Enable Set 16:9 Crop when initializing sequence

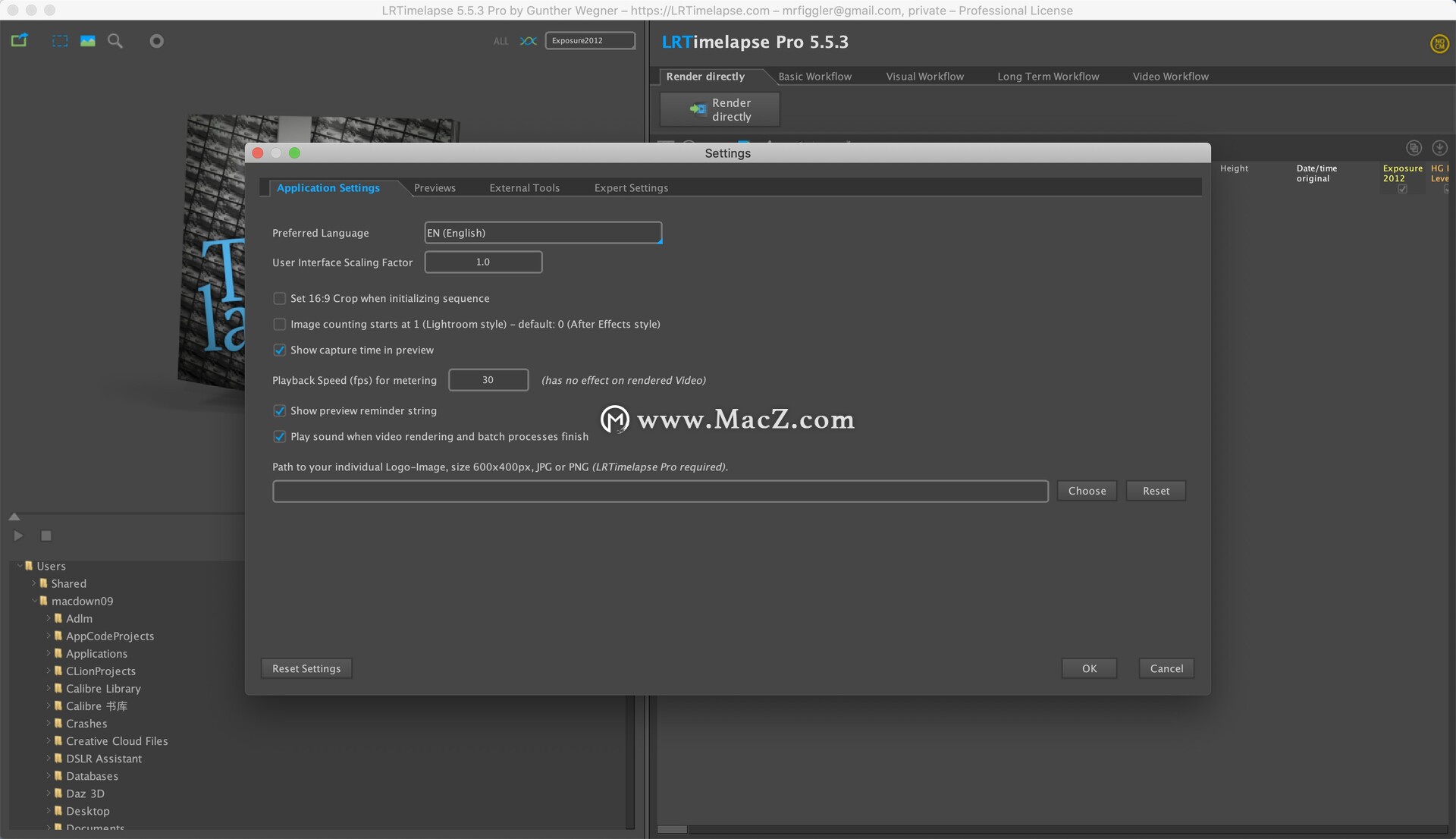(280, 299)
